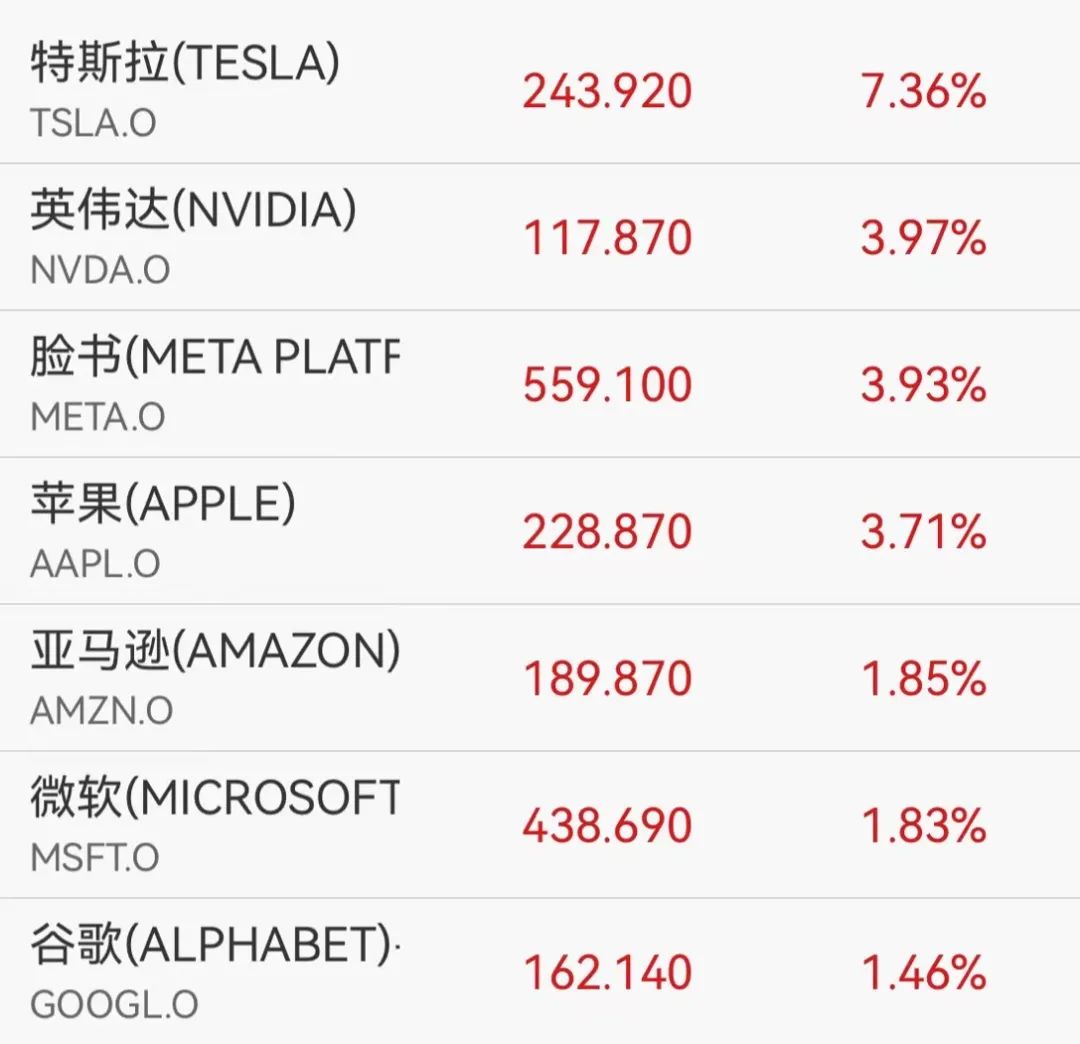Select Tesla price 243.920
The width and height of the screenshot is (1080, 1044).
click(607, 92)
